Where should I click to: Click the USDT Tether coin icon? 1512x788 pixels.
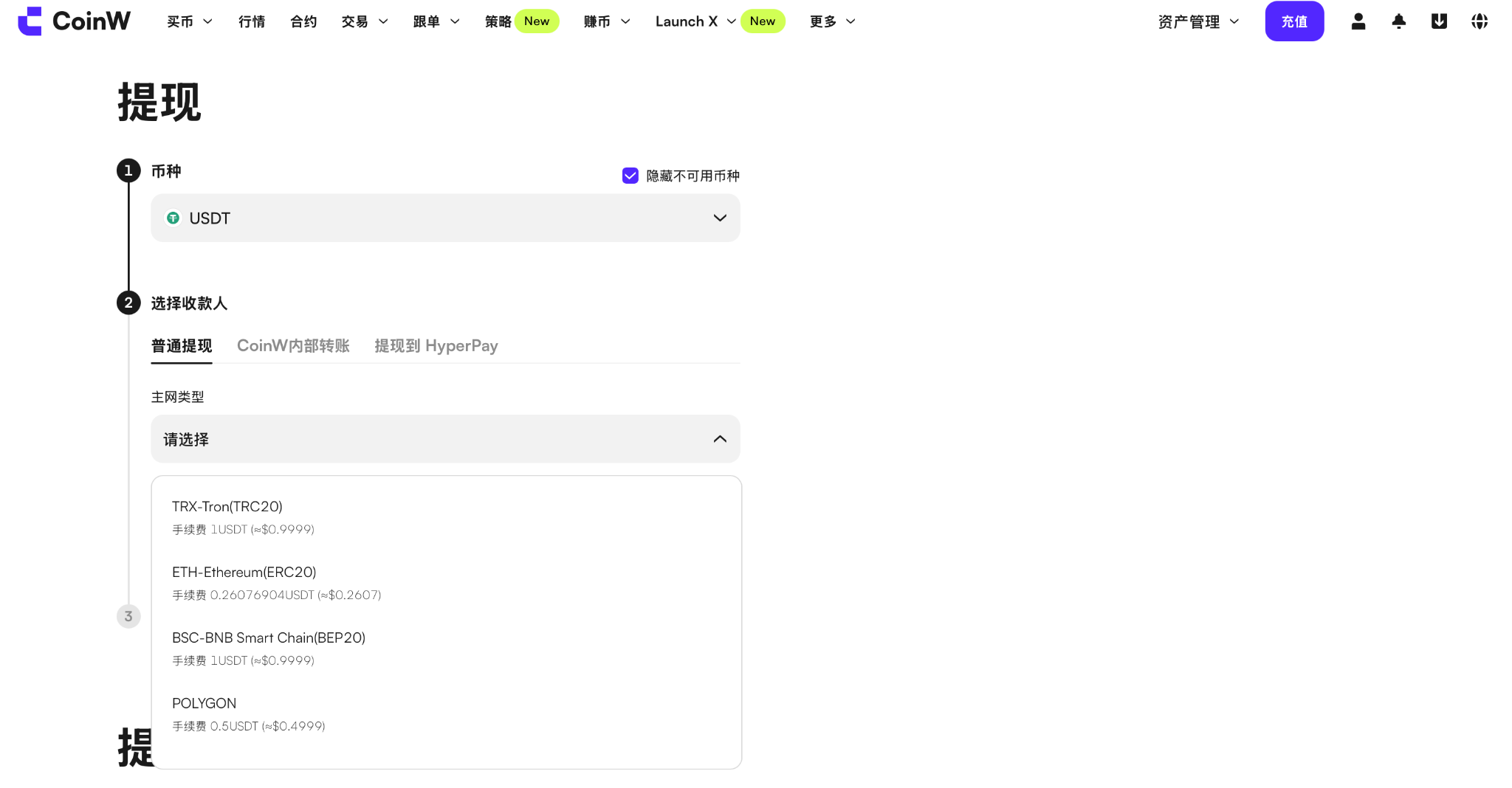pyautogui.click(x=173, y=218)
